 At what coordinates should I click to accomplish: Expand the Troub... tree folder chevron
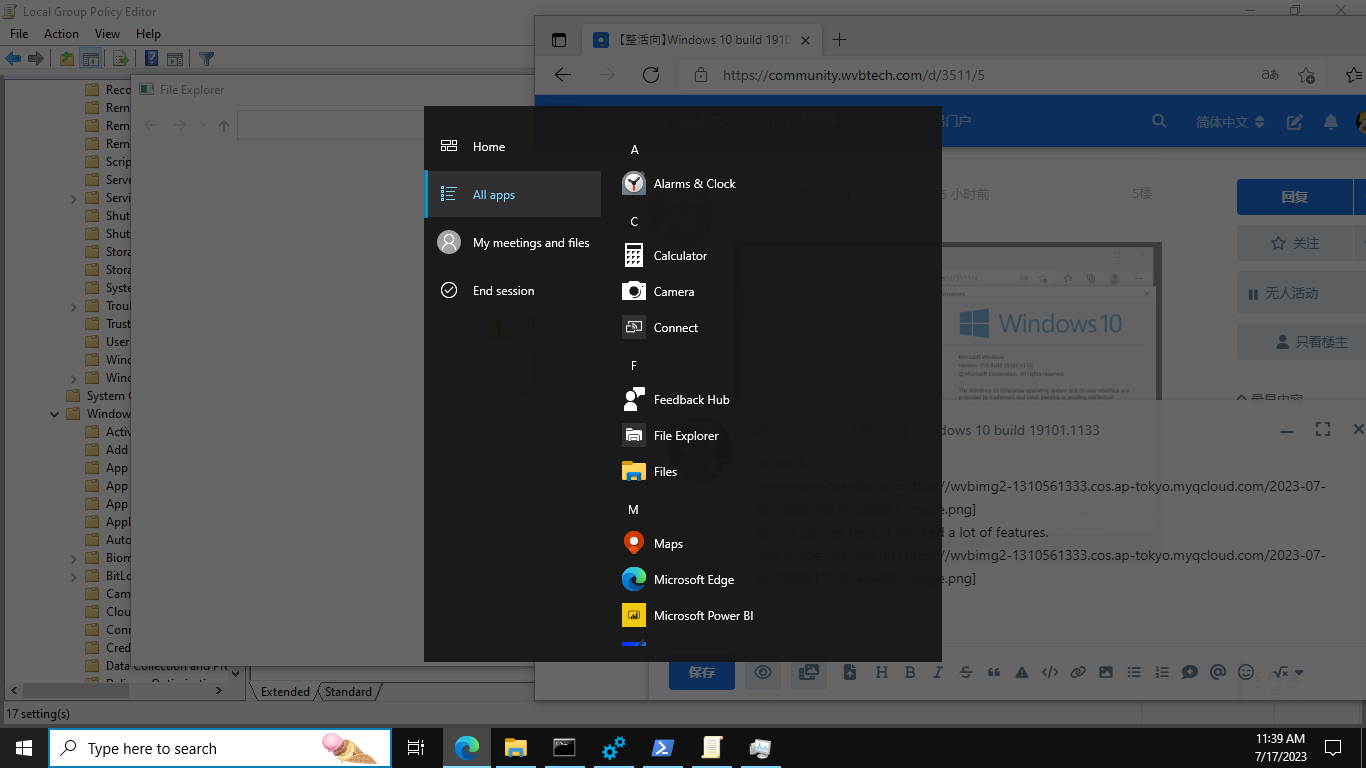point(74,307)
